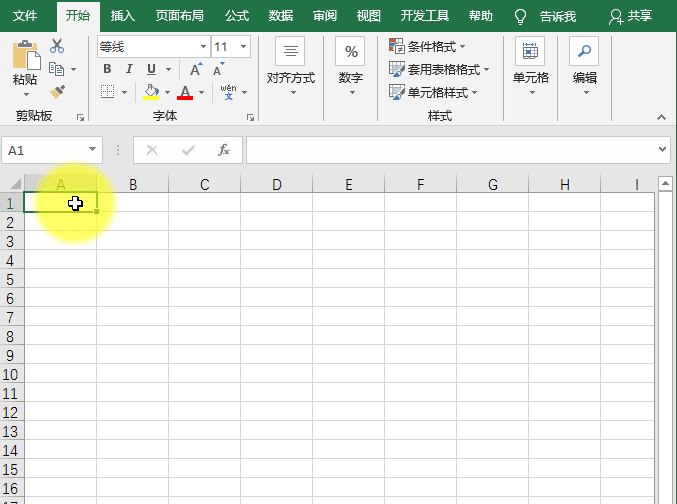Click the Decrease Font Size icon
The width and height of the screenshot is (677, 504).
click(219, 69)
